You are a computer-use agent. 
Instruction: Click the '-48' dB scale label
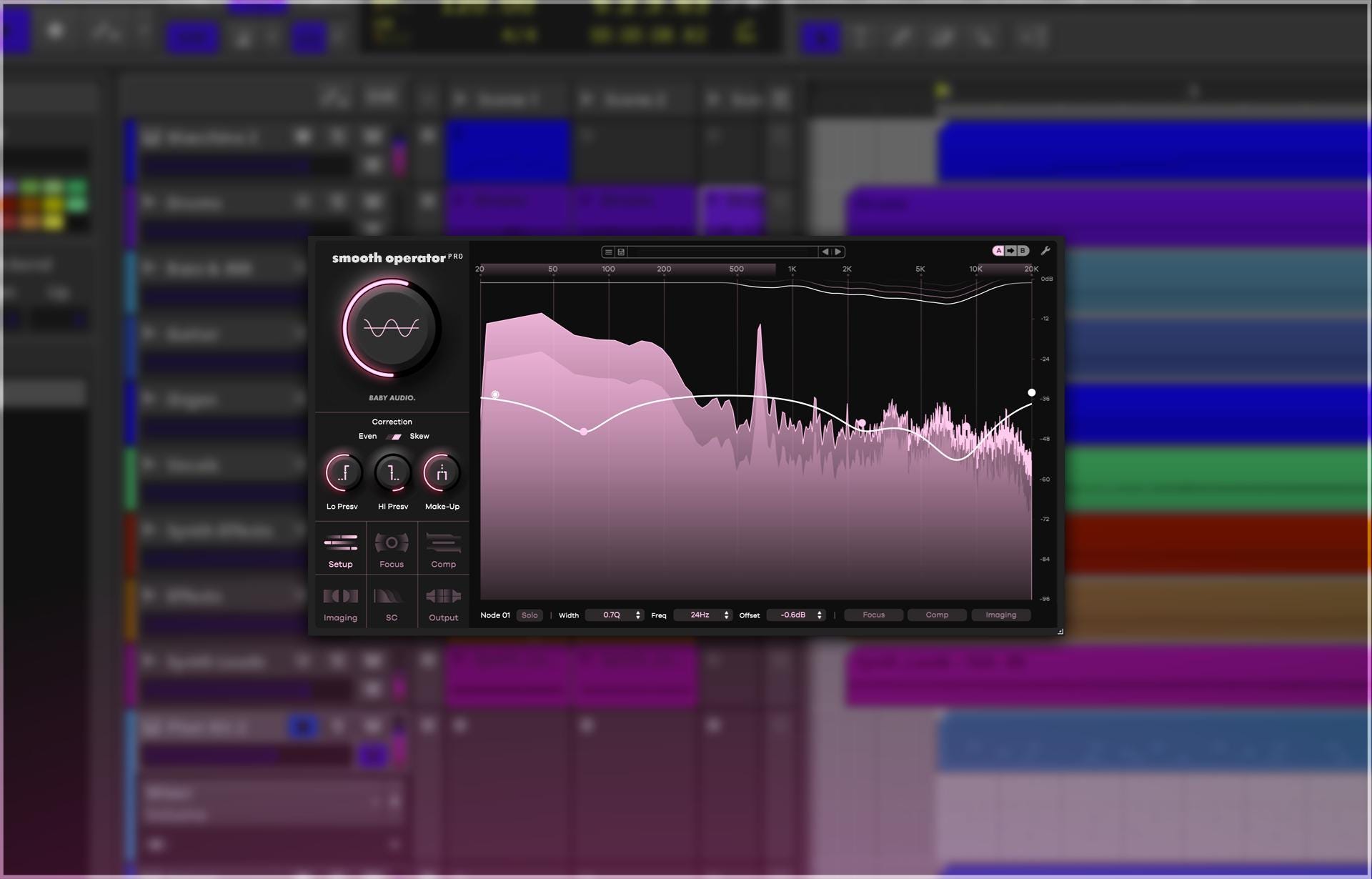(x=1045, y=439)
